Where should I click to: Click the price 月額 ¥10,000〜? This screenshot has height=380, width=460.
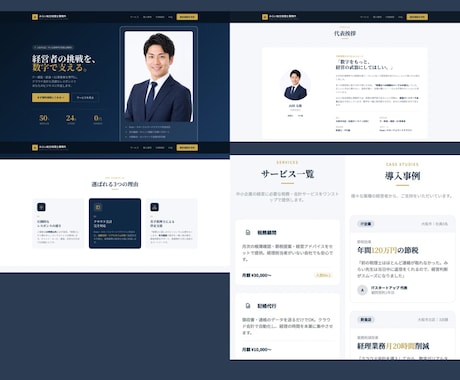click(257, 350)
